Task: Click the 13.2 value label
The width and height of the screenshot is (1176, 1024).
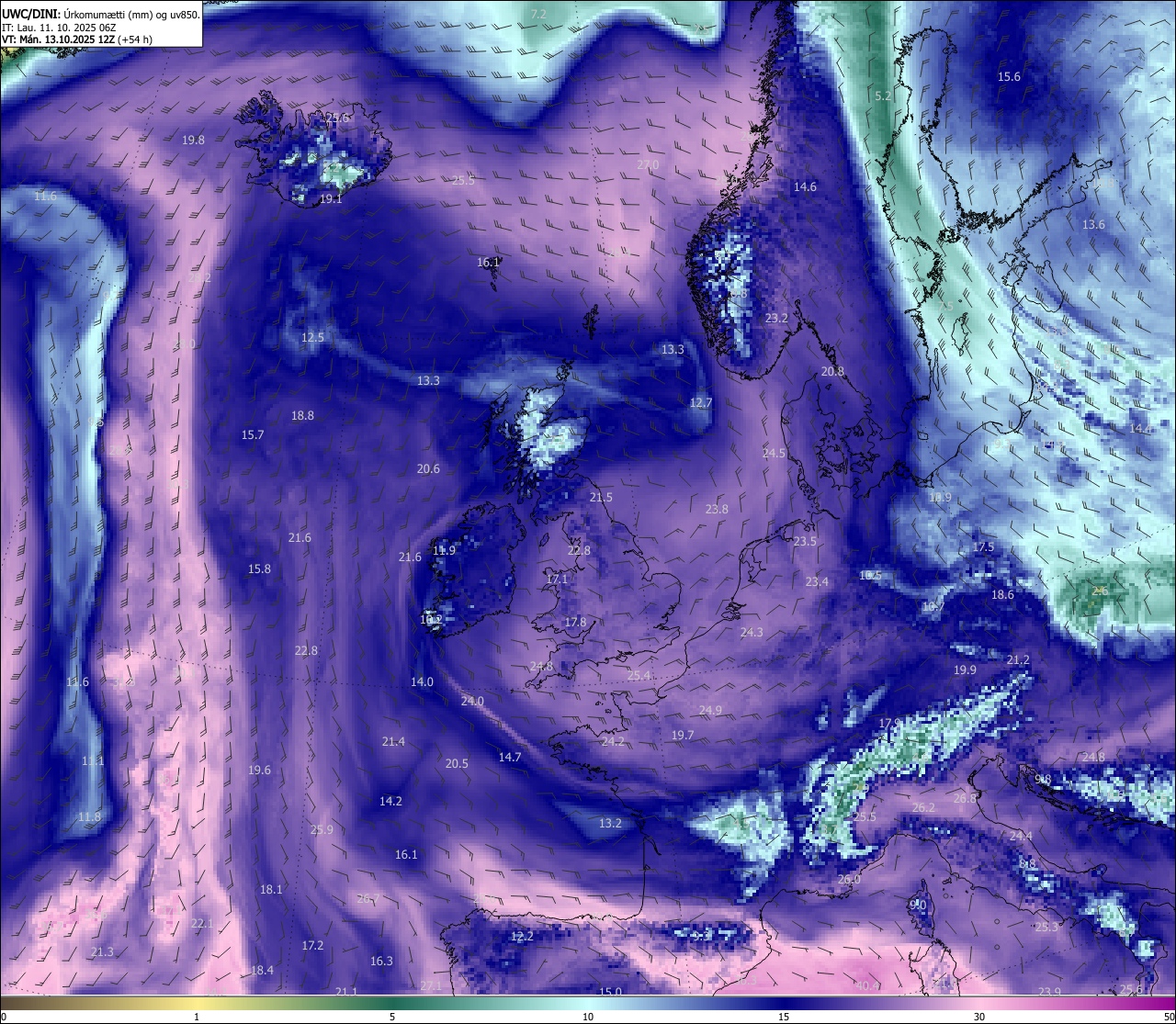Action: click(x=610, y=823)
